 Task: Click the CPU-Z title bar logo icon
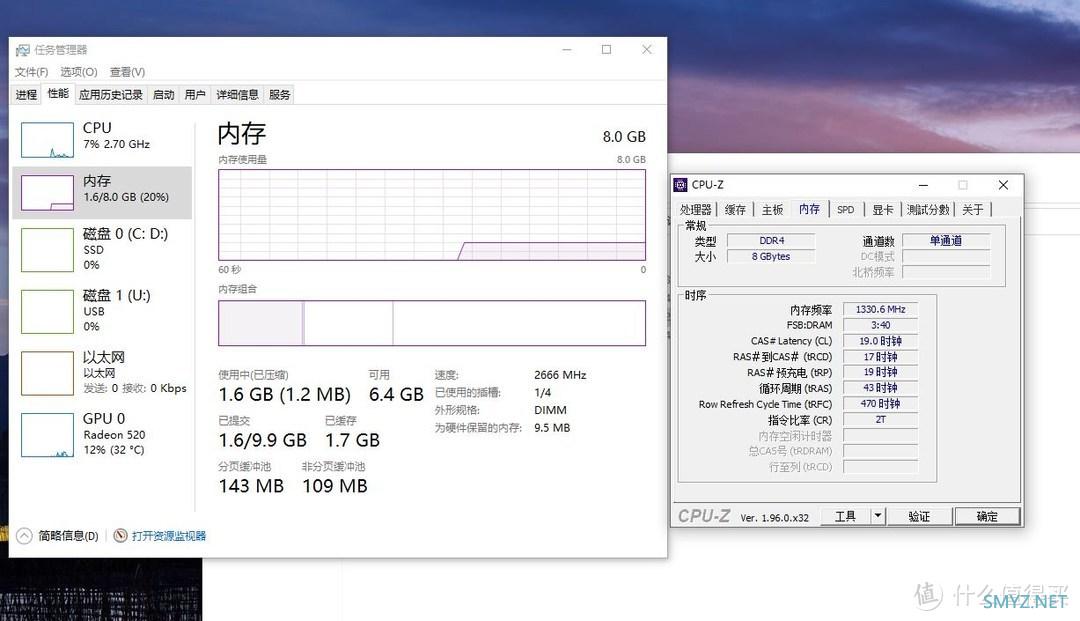pyautogui.click(x=681, y=185)
